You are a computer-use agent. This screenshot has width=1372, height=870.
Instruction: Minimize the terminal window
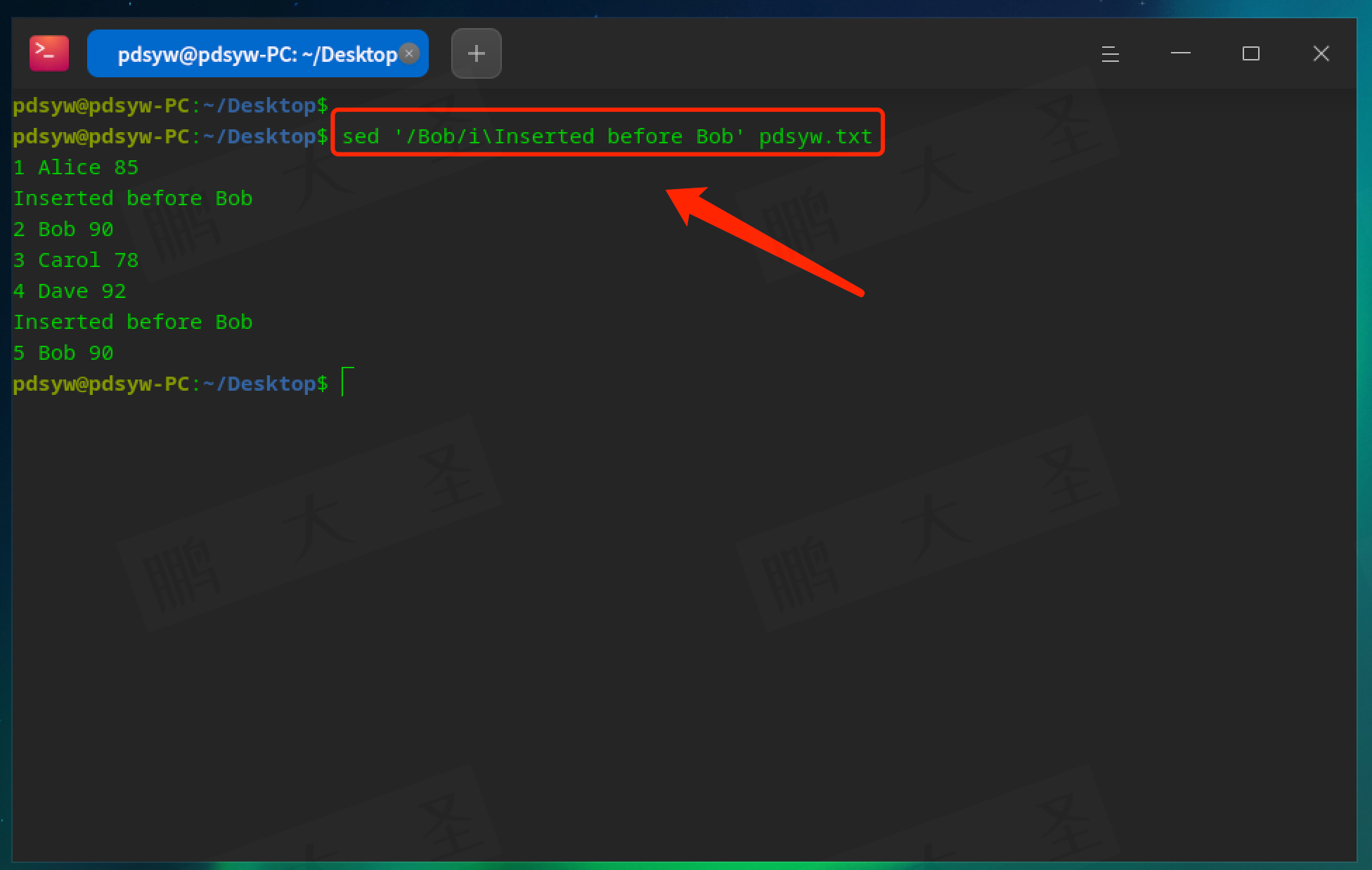point(1180,53)
